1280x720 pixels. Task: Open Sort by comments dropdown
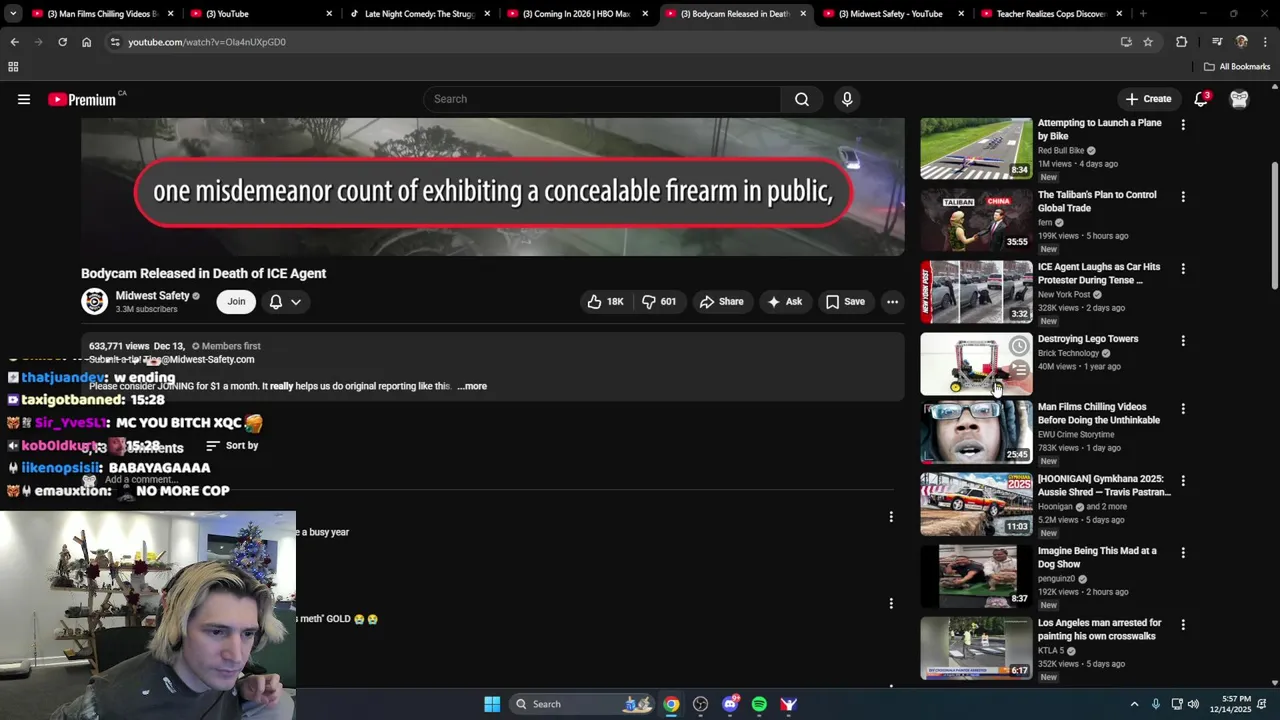[x=232, y=446]
